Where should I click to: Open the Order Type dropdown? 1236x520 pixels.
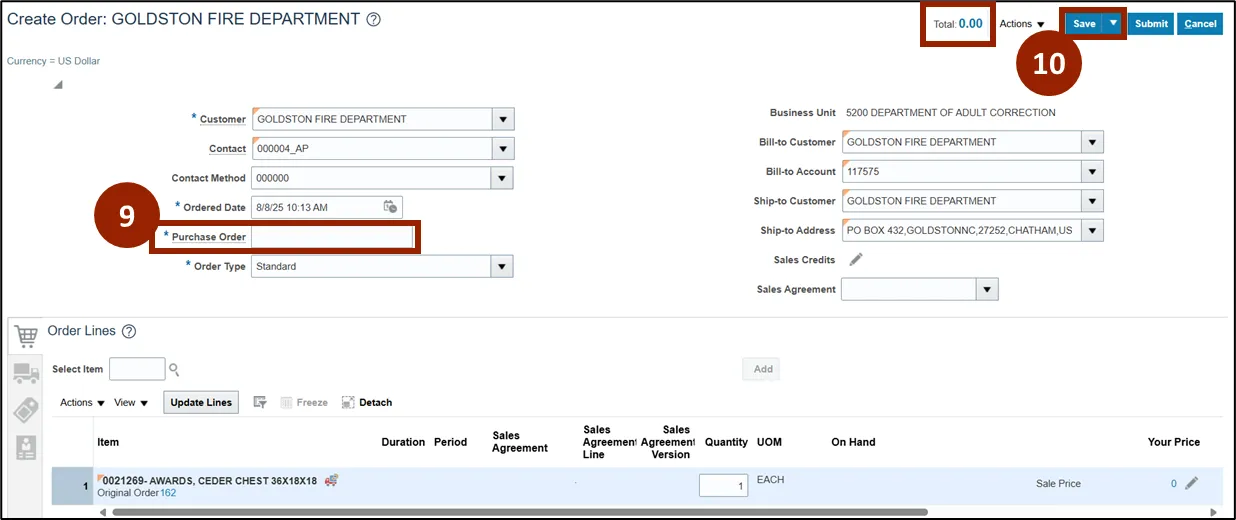click(x=503, y=267)
